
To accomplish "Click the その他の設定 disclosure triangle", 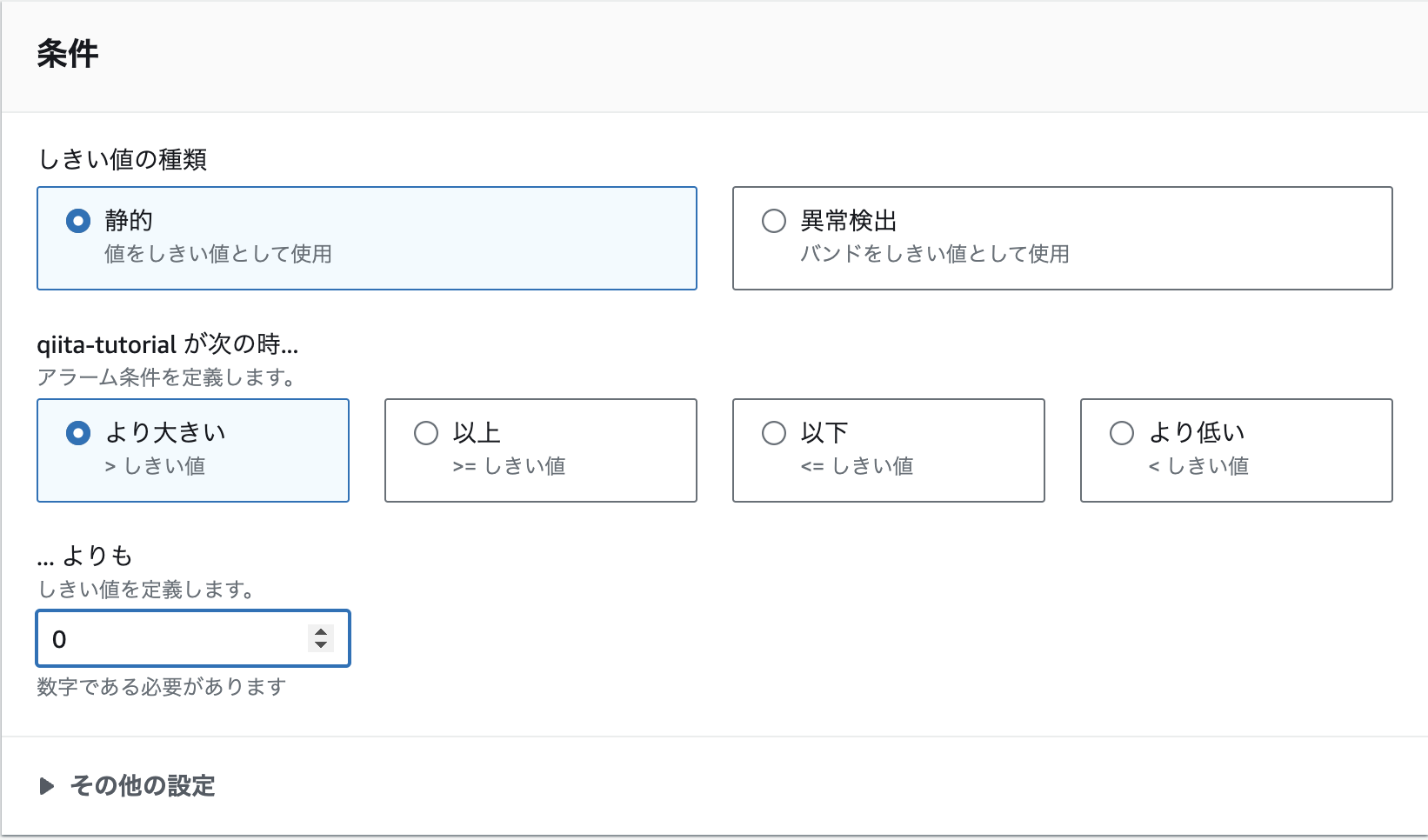I will pos(45,786).
